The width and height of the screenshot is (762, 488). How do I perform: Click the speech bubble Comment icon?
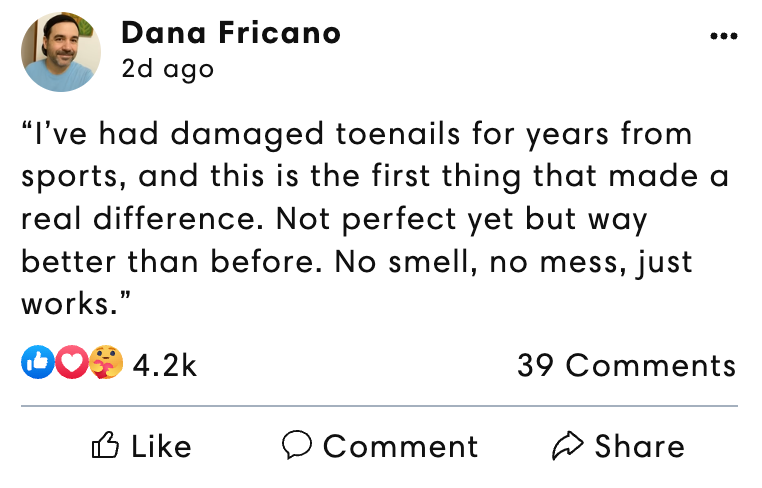[296, 445]
